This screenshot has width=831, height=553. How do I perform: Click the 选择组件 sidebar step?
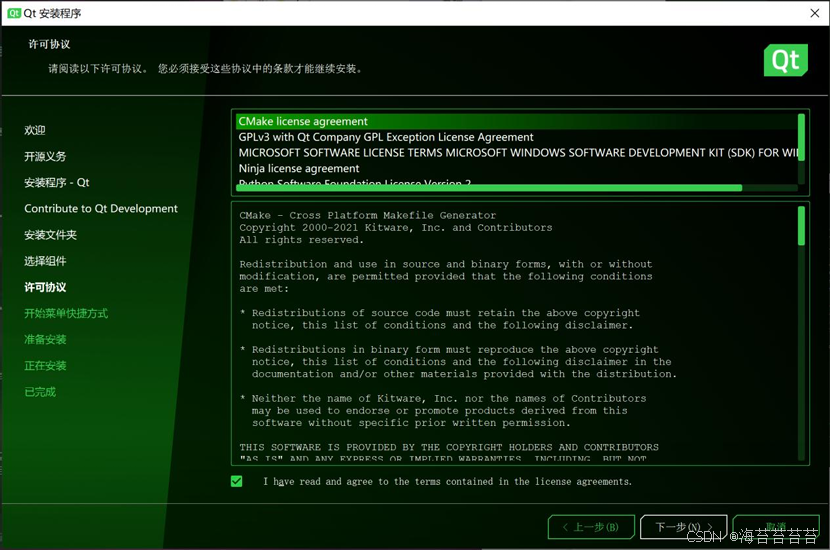(45, 261)
